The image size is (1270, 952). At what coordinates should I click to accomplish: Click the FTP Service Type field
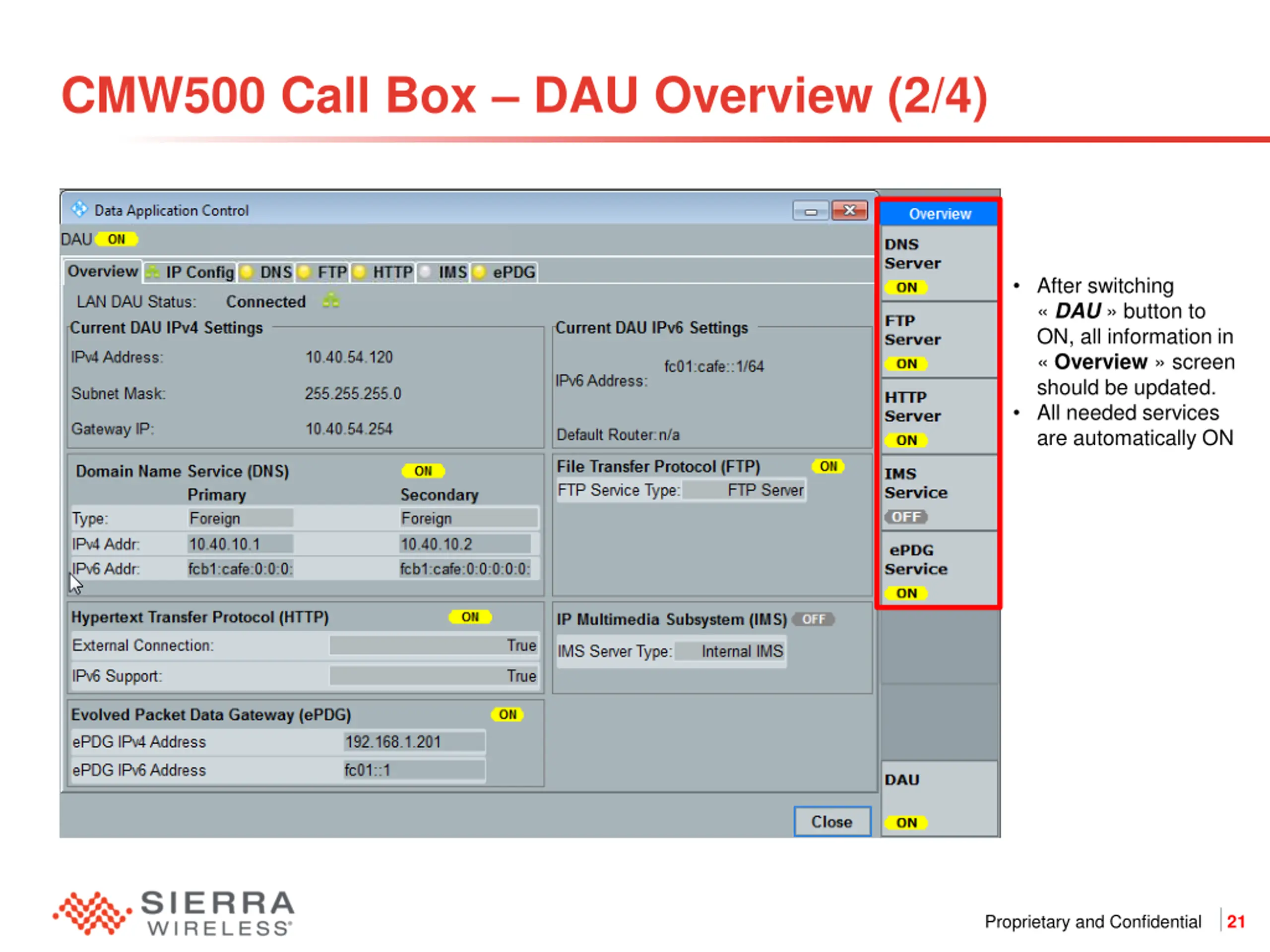pyautogui.click(x=744, y=490)
